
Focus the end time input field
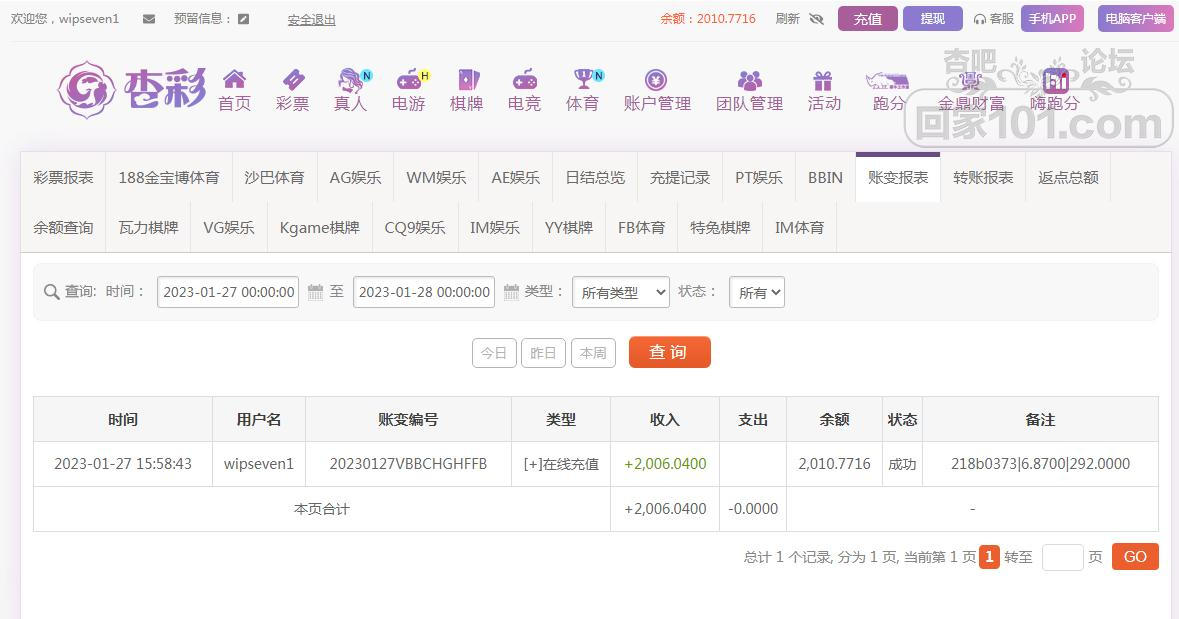(423, 292)
